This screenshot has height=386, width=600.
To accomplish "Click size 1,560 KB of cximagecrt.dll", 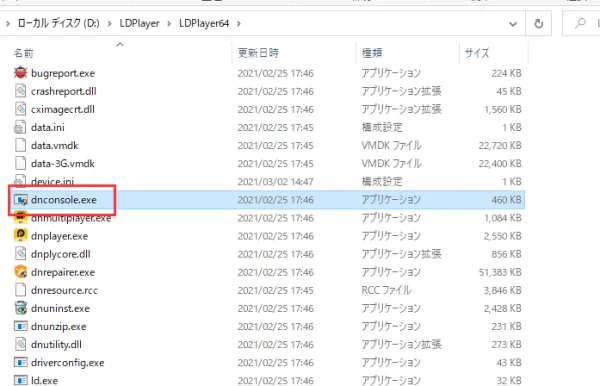I will pyautogui.click(x=502, y=109).
